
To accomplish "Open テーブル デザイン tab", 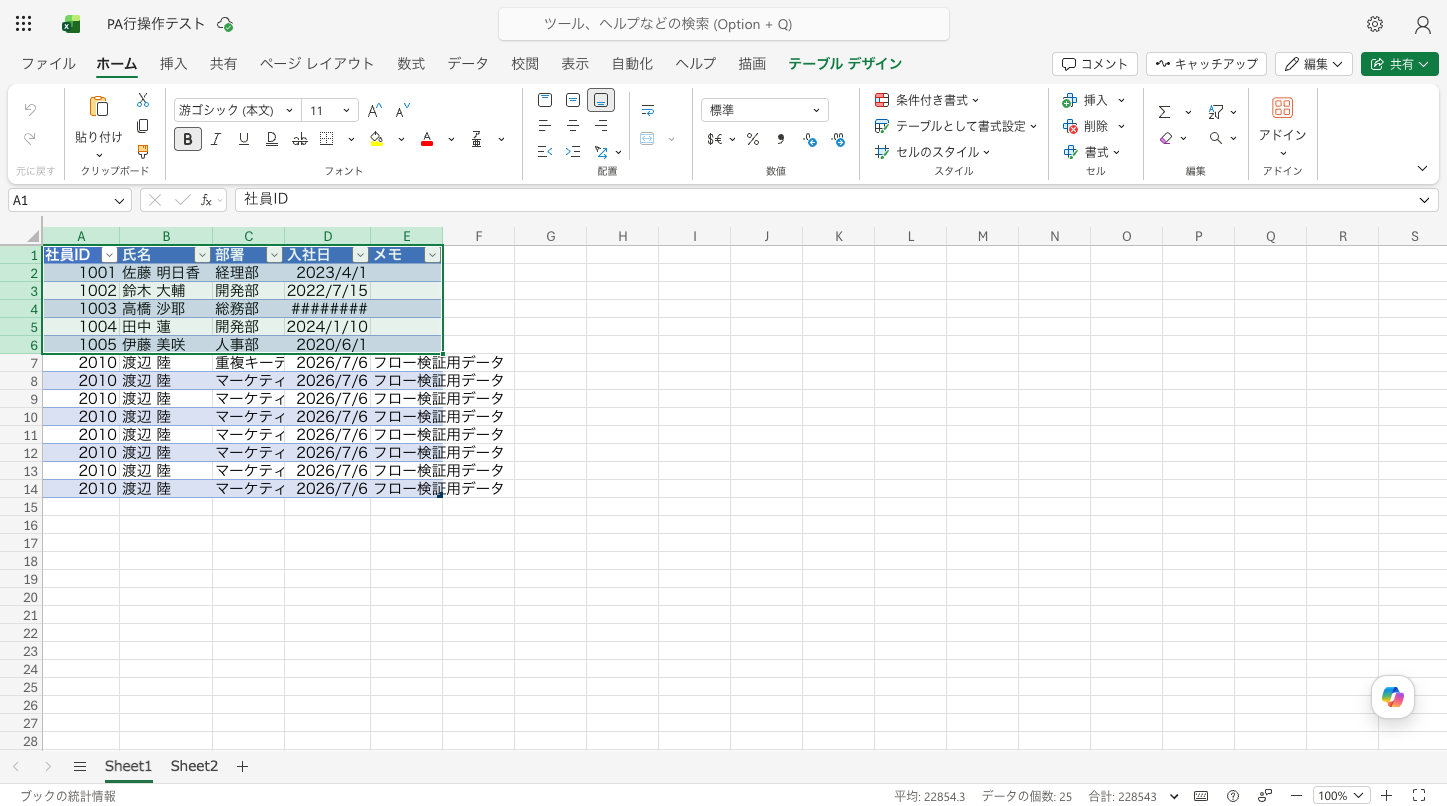I will [x=845, y=63].
